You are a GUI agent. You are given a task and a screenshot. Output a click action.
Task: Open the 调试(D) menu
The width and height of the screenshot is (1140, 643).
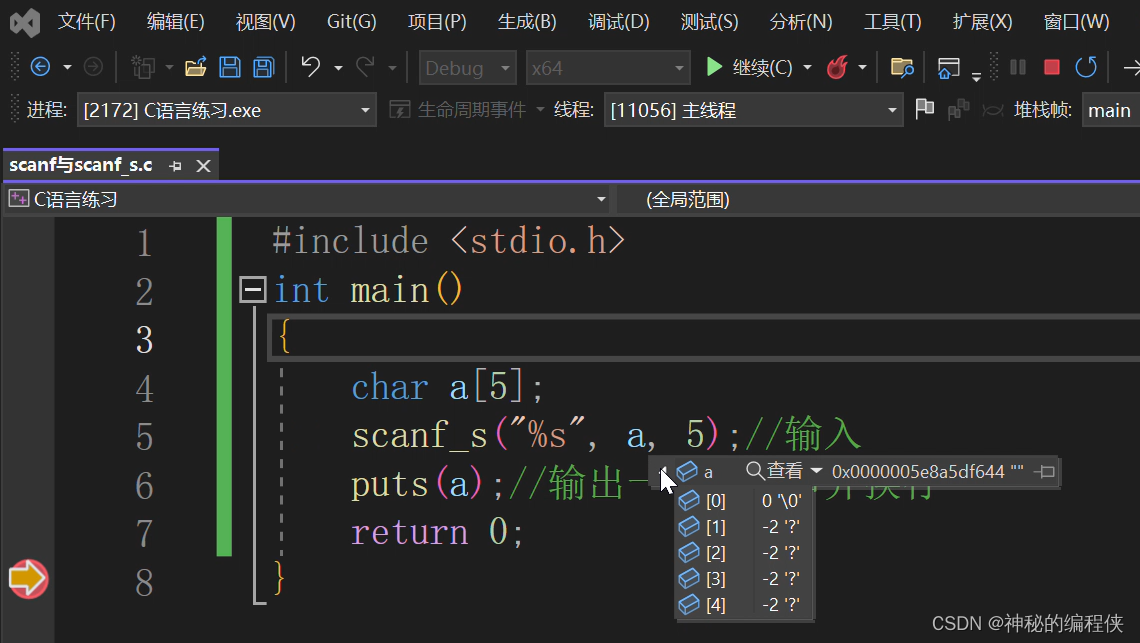(618, 21)
